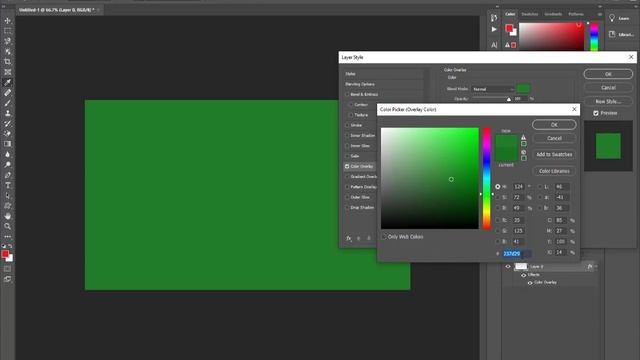Select the Dodge tool
This screenshot has height=360, width=640.
7,164
